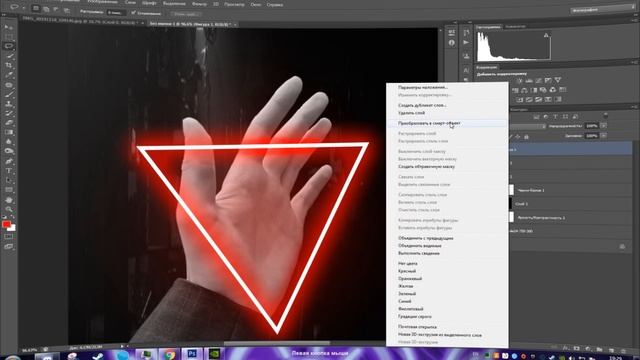
Task: Toggle the anti-aliasing checkbox in options bar
Action: pos(133,13)
